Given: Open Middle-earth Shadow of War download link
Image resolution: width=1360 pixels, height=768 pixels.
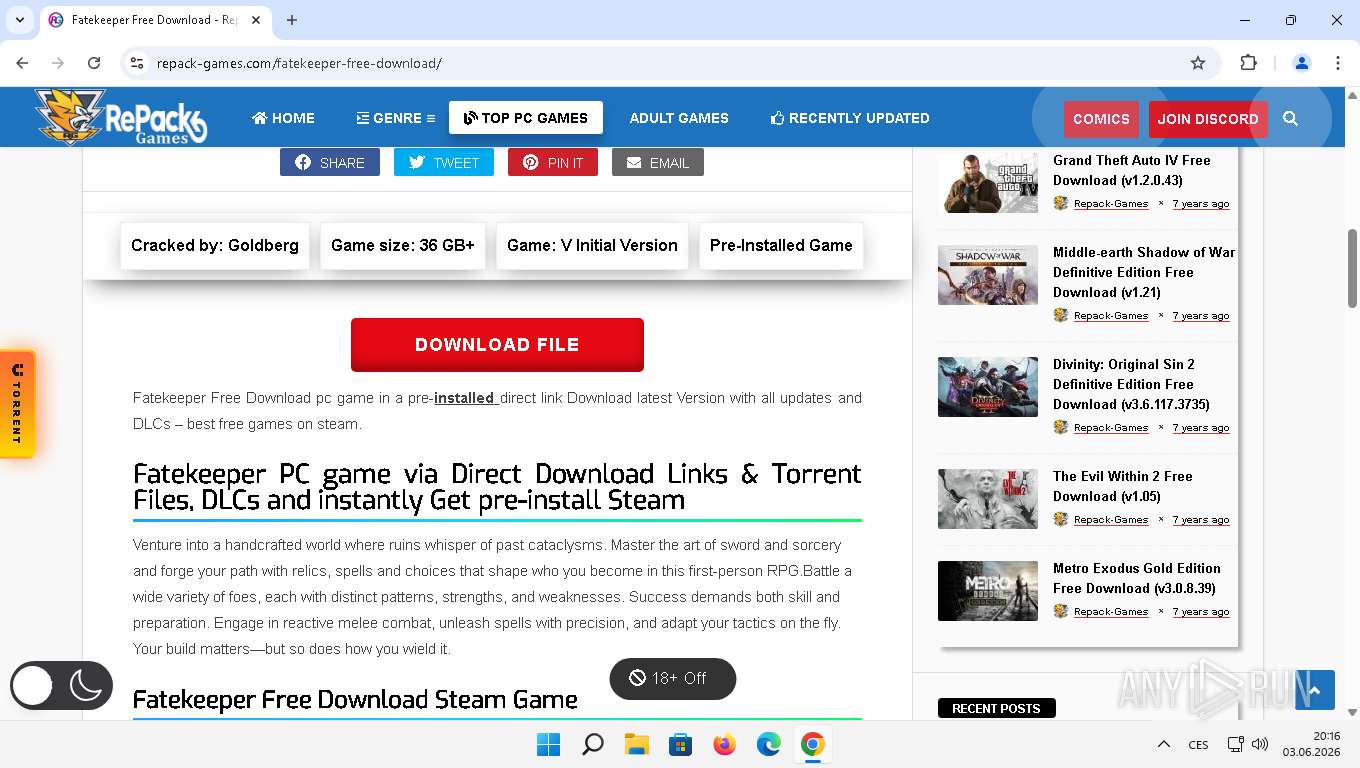Looking at the screenshot, I should [1144, 272].
